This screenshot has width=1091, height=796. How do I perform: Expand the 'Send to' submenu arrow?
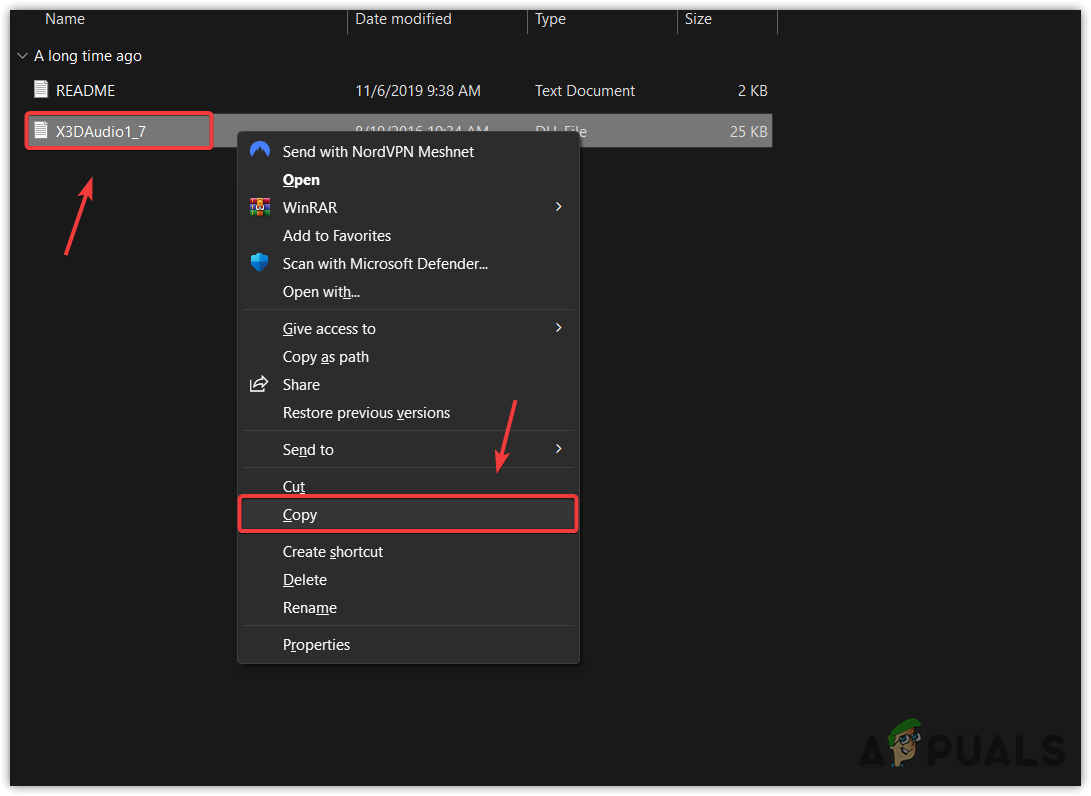[x=559, y=449]
